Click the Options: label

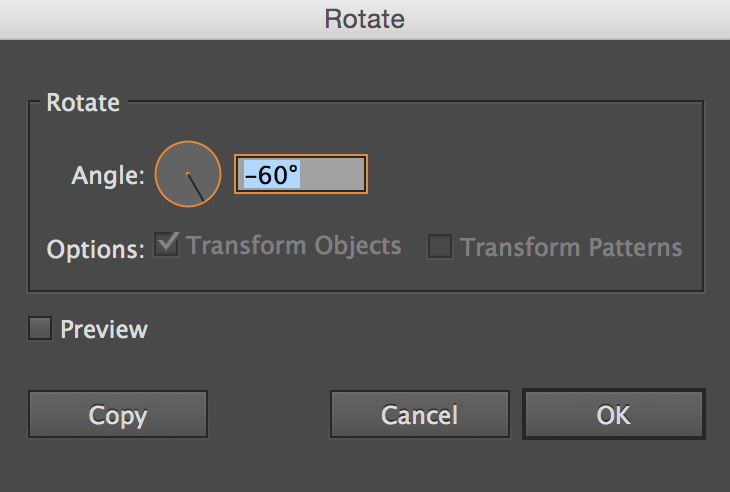point(95,249)
